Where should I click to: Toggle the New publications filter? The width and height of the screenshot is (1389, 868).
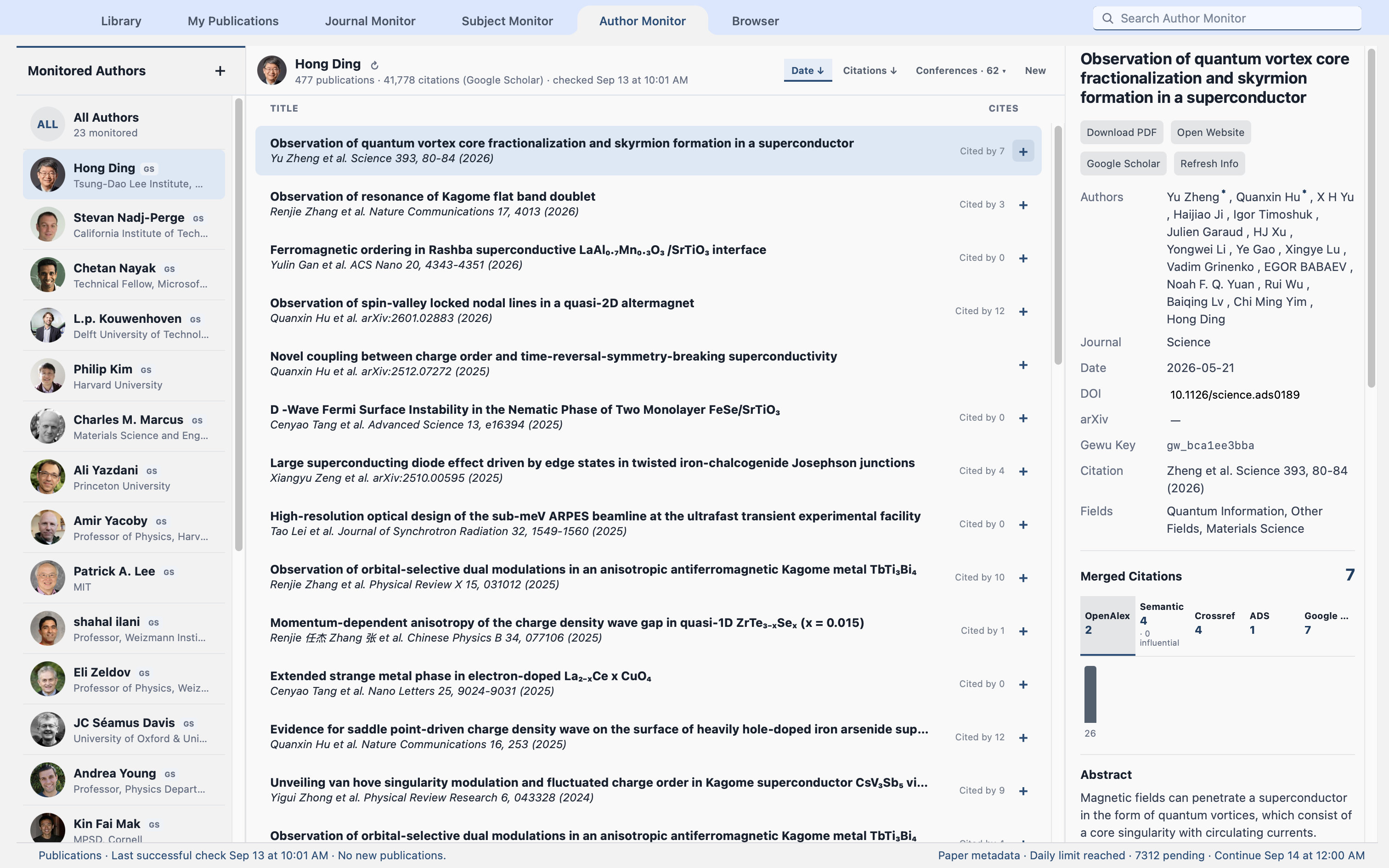tap(1035, 71)
